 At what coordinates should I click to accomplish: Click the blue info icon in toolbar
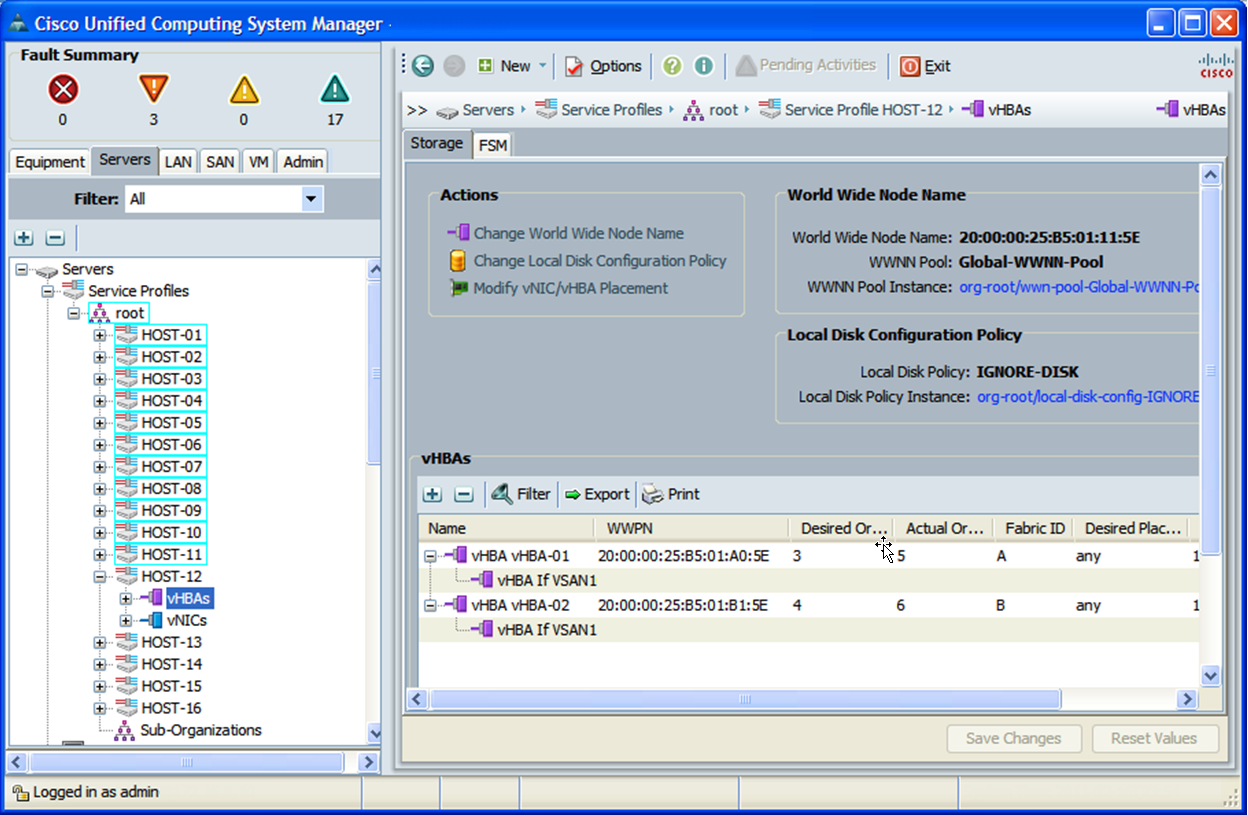(704, 66)
